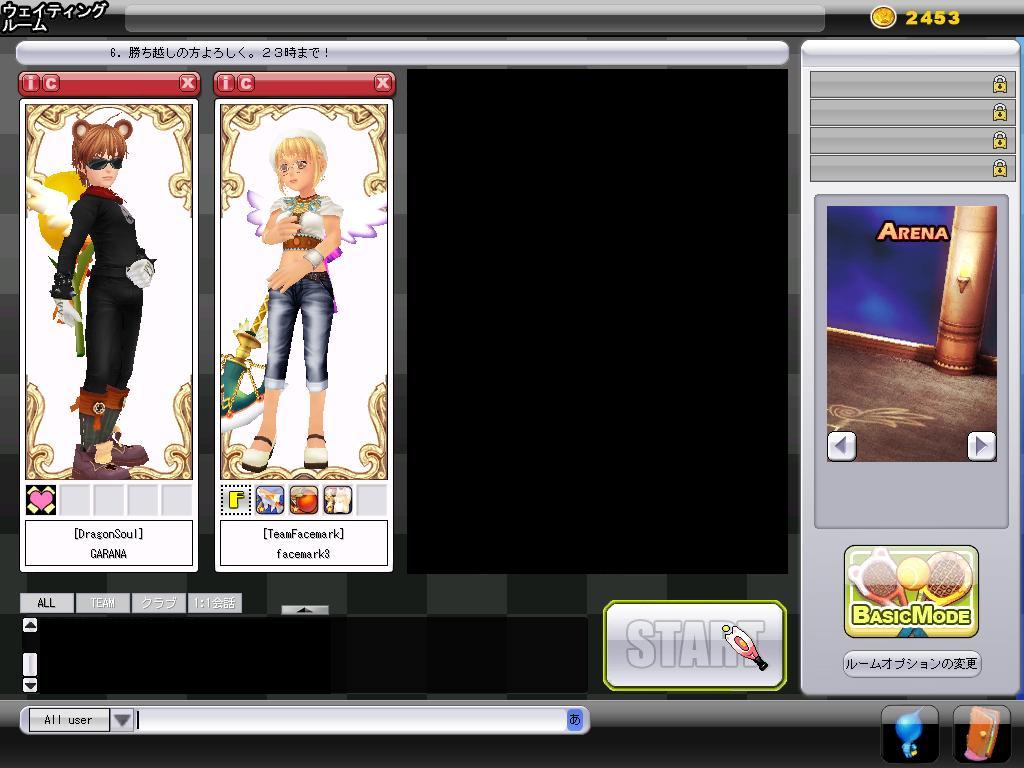Expand the chat panel with the up arrow tab

pos(305,609)
